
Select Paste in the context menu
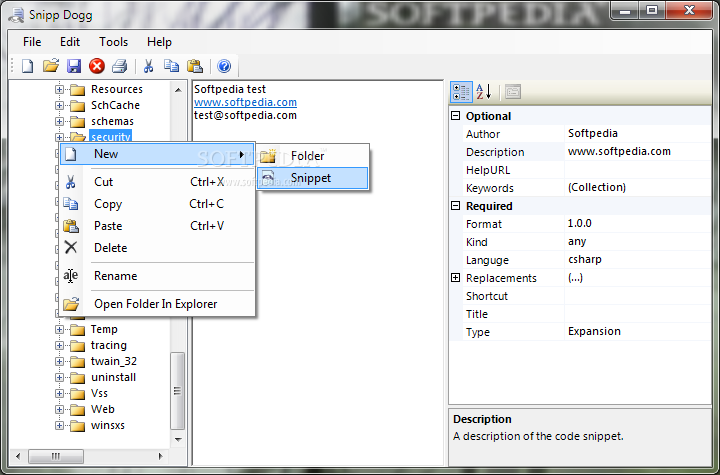pos(157,226)
